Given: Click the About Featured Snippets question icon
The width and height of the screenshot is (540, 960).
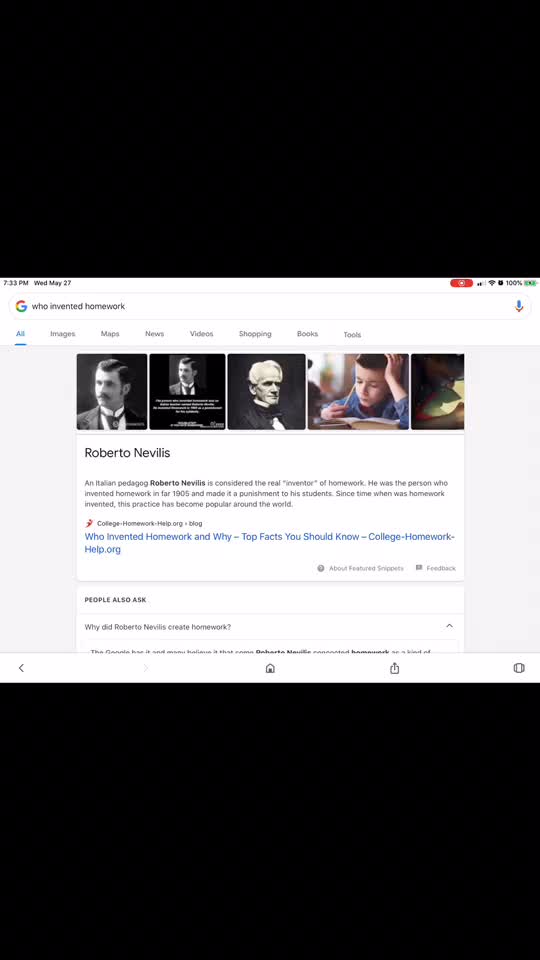Looking at the screenshot, I should 321,568.
